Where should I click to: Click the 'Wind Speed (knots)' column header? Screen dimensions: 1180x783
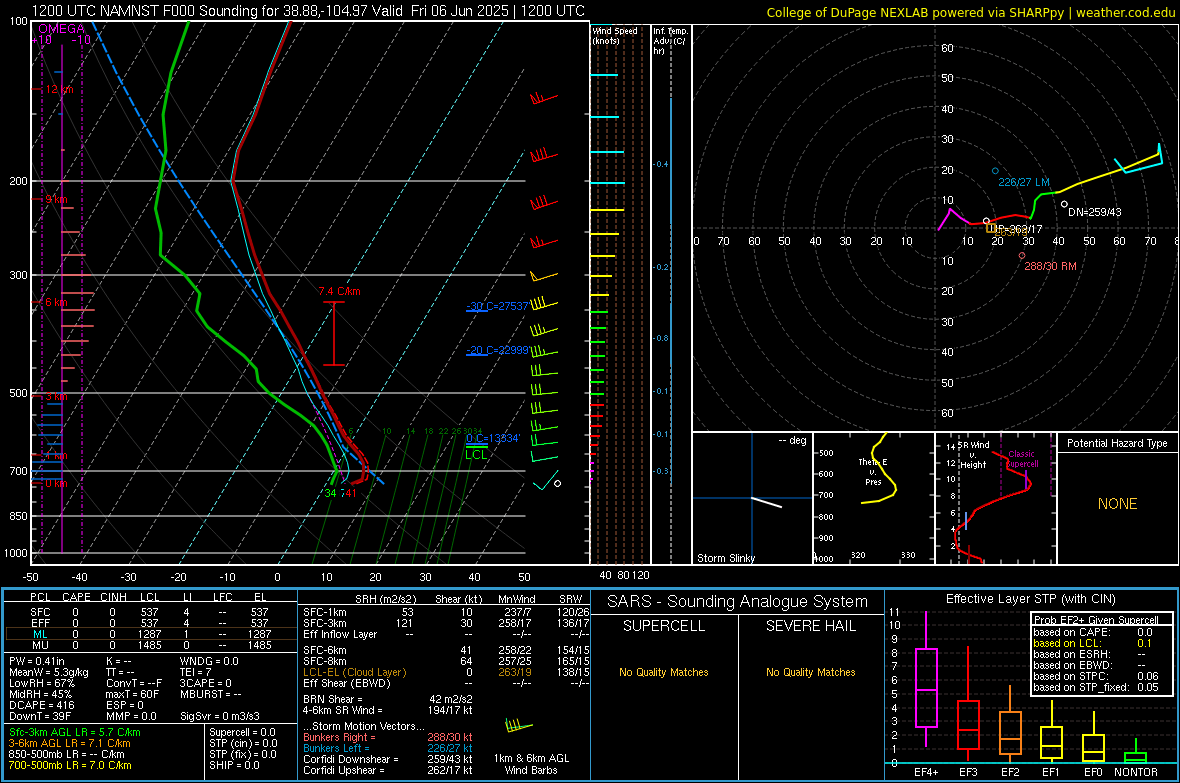(615, 36)
